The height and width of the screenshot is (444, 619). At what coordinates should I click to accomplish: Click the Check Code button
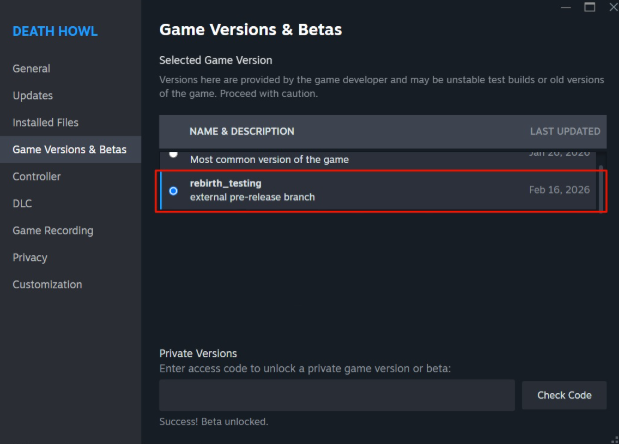coord(564,395)
